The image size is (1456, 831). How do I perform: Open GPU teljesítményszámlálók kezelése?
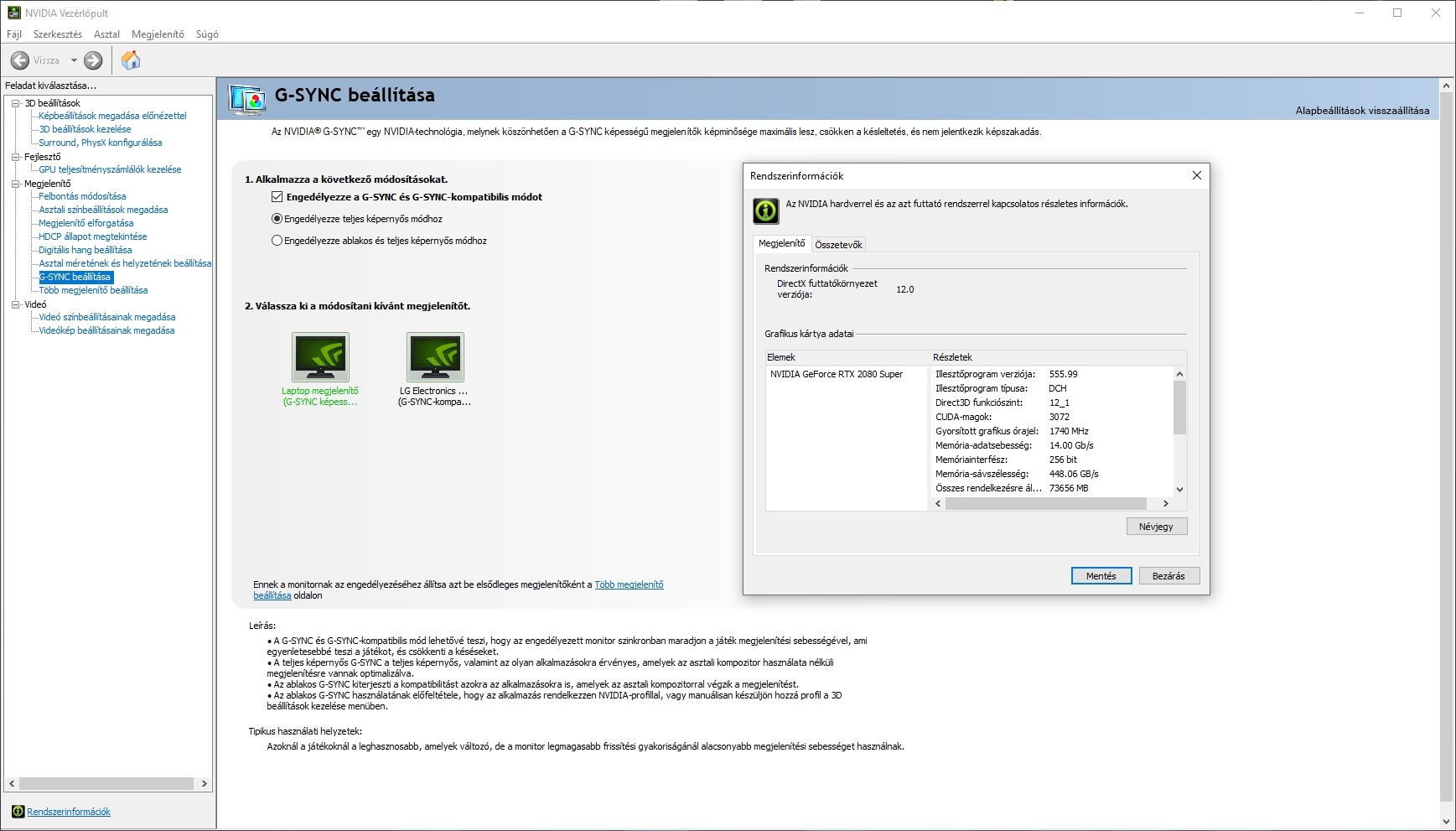coord(110,169)
